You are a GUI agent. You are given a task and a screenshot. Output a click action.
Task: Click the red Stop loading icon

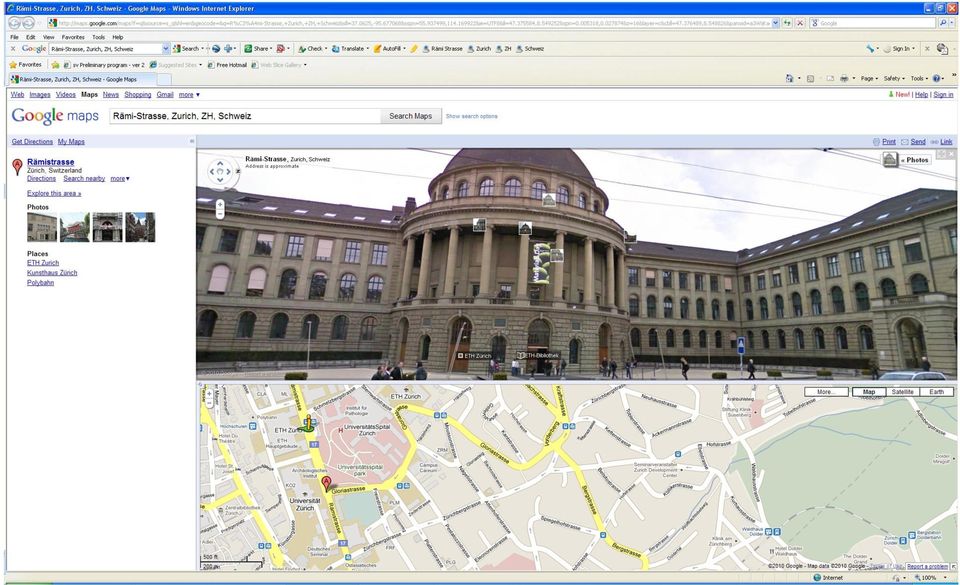pos(800,23)
